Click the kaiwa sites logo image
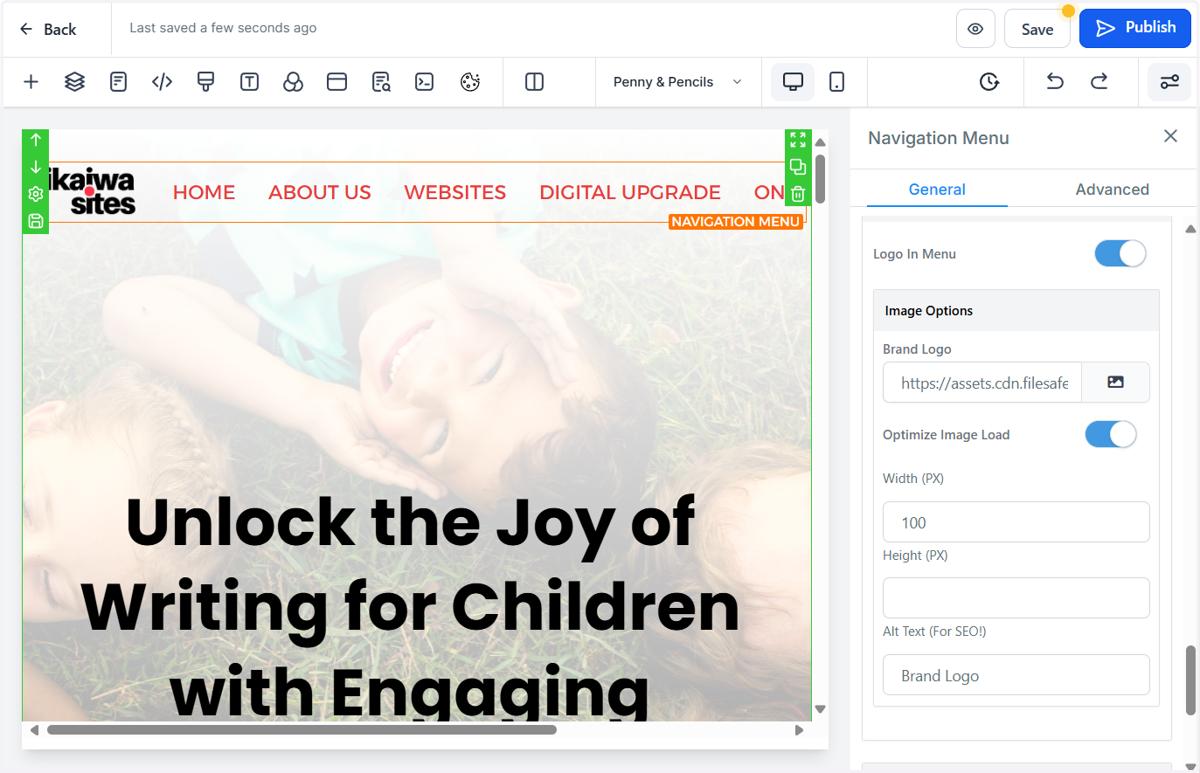The width and height of the screenshot is (1200, 773). [92, 192]
